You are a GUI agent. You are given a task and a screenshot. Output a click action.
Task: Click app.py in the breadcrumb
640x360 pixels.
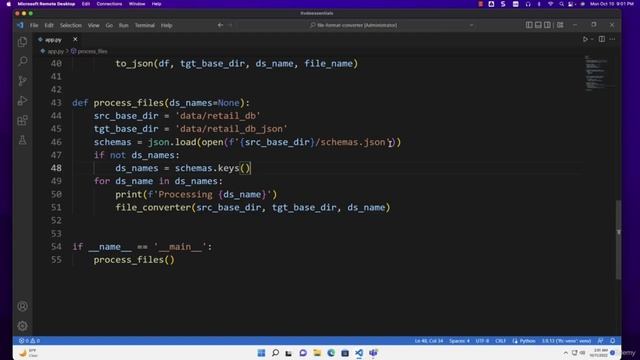[55, 51]
